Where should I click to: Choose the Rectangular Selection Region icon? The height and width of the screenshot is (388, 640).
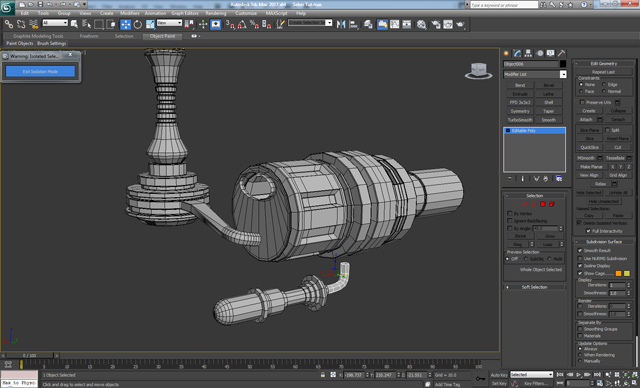98,24
